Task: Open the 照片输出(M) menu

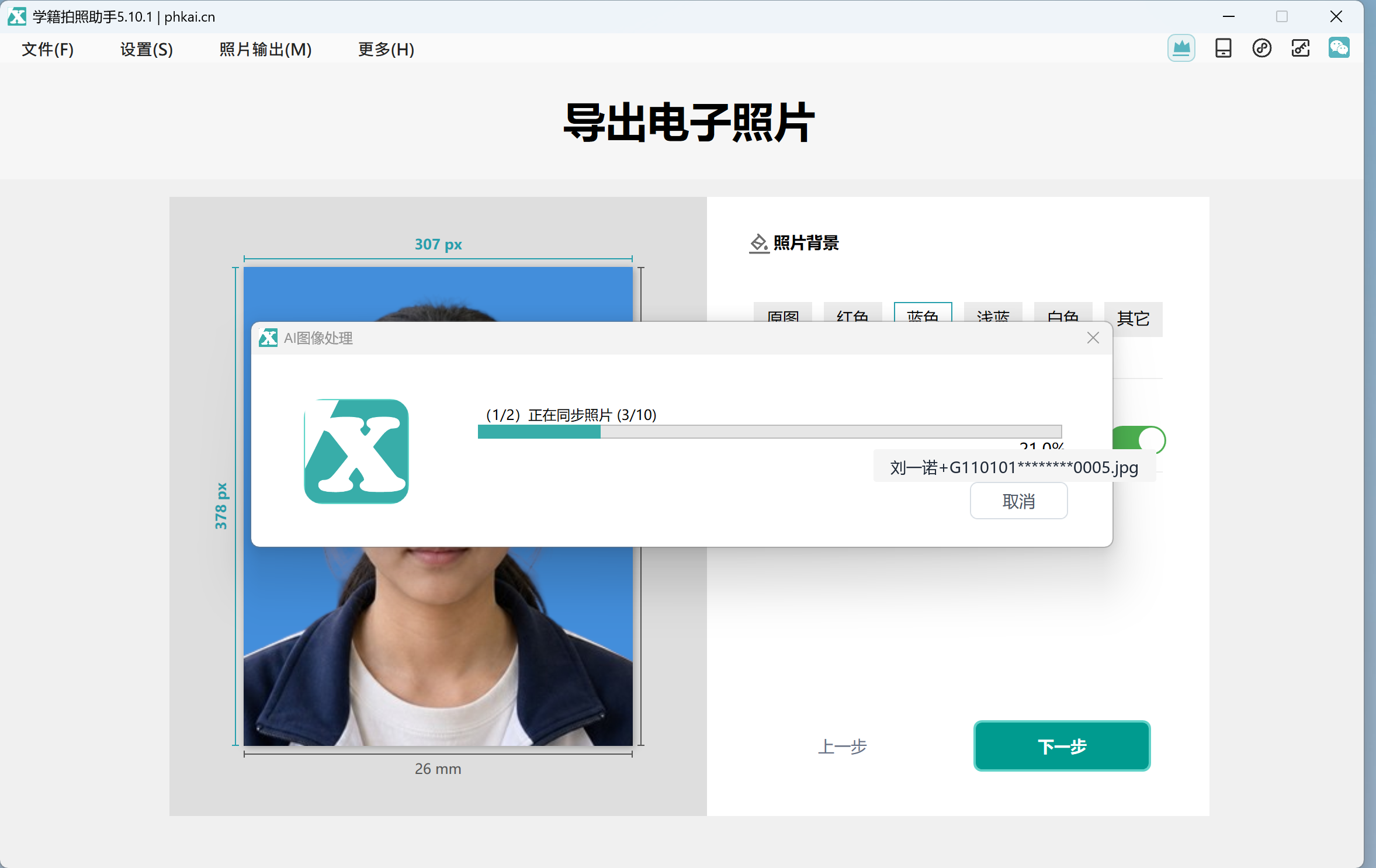Action: coord(265,49)
